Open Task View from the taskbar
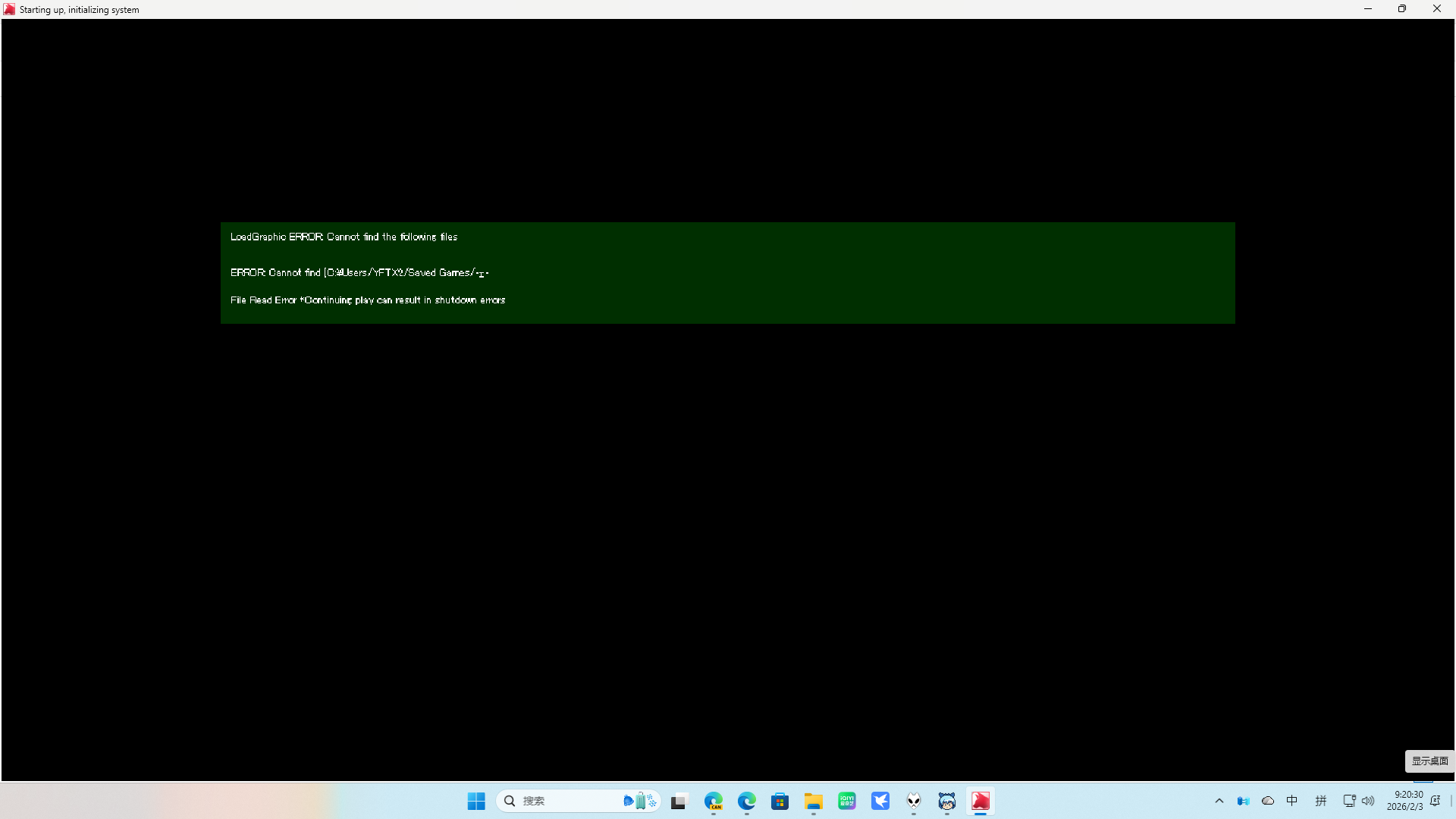The height and width of the screenshot is (819, 1456). point(679,801)
